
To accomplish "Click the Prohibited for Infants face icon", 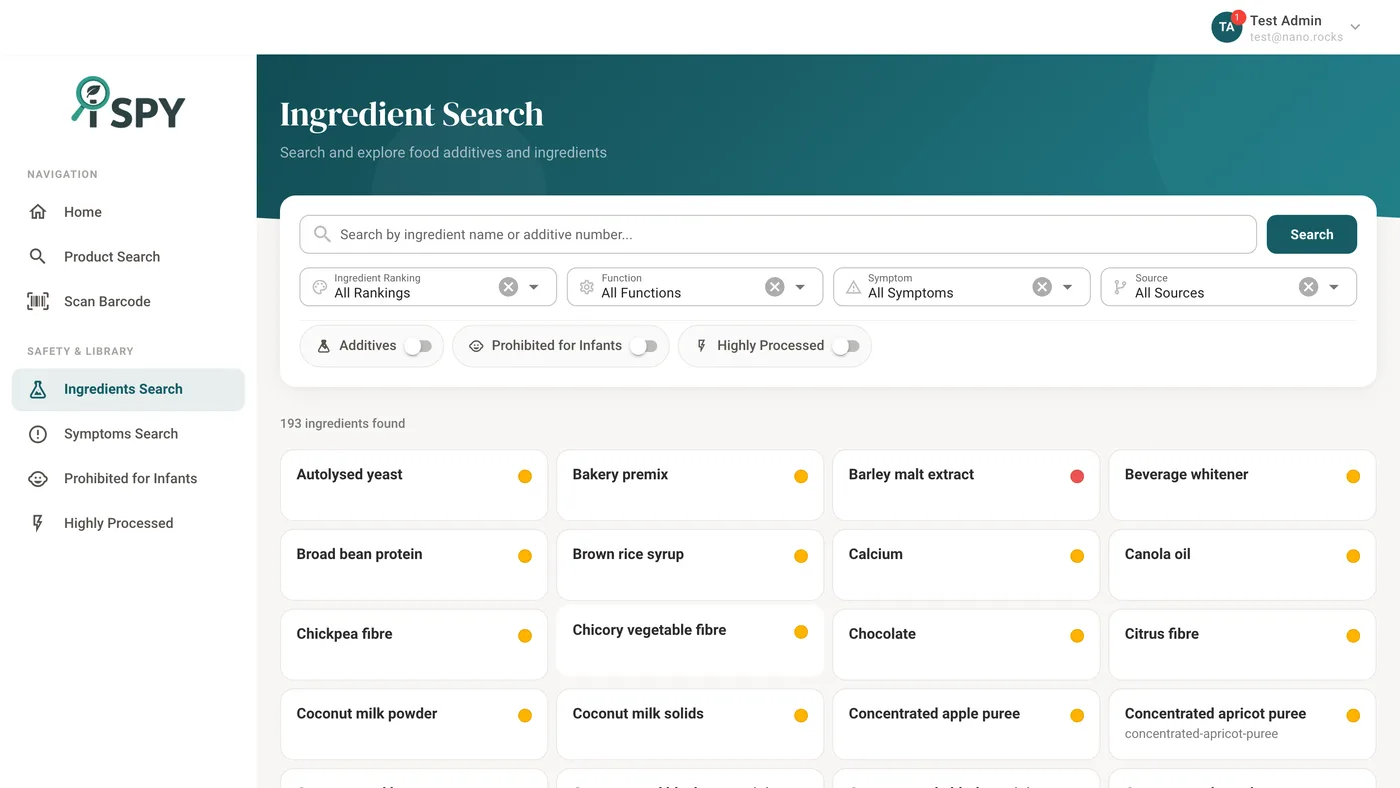I will pos(38,478).
